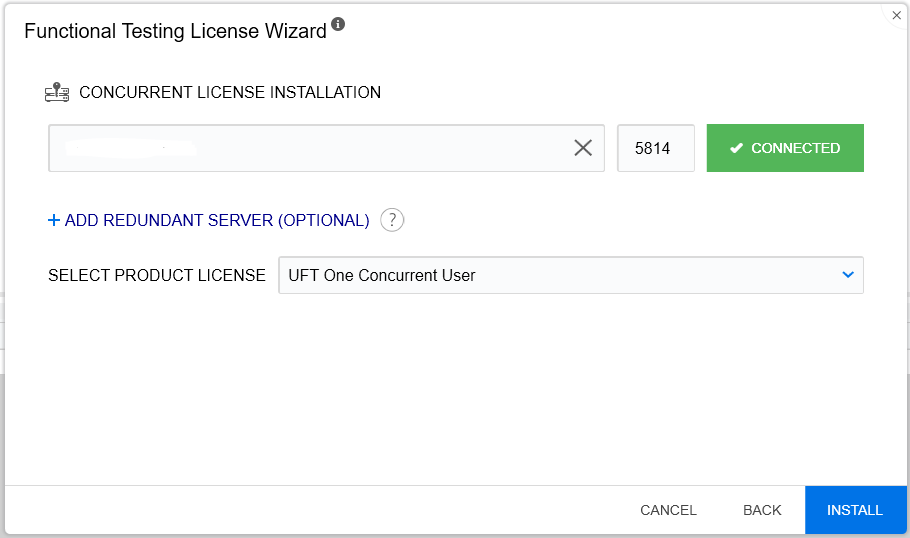Click the CONCURRENT LICENSE INSTALLATION heading
This screenshot has height=538, width=910.
coord(230,92)
